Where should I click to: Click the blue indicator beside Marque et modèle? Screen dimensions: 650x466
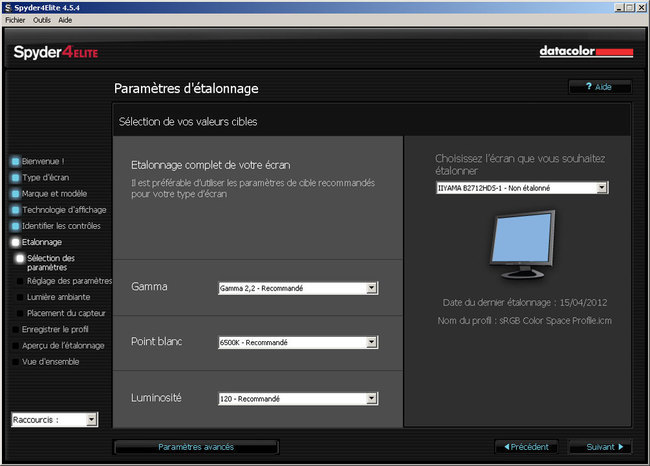click(15, 194)
